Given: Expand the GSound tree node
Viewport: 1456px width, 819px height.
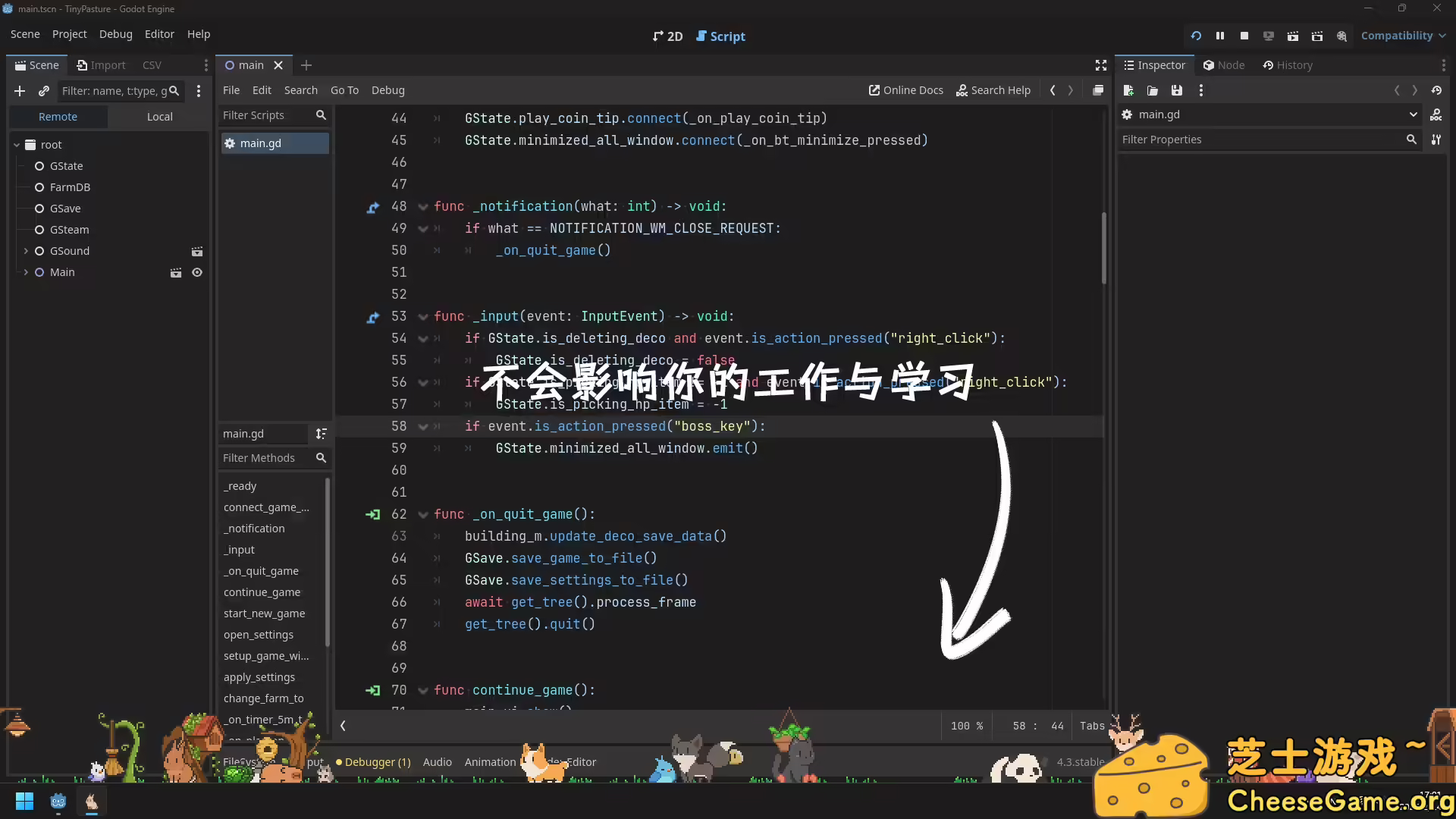Looking at the screenshot, I should coord(26,251).
